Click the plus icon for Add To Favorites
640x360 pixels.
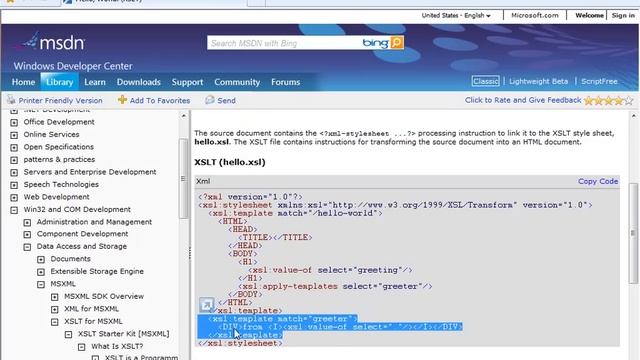tap(122, 100)
